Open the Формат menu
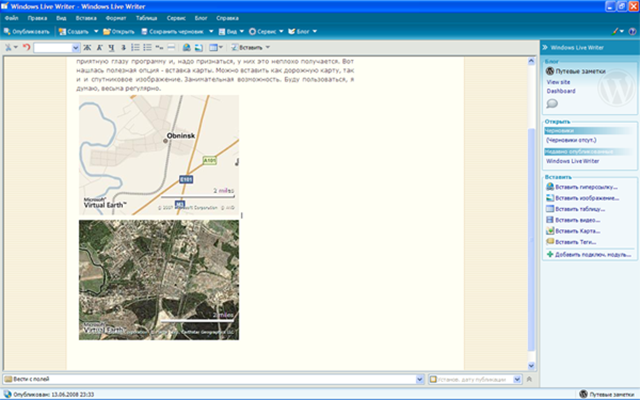Screen dimensions: 640x400 (116, 18)
